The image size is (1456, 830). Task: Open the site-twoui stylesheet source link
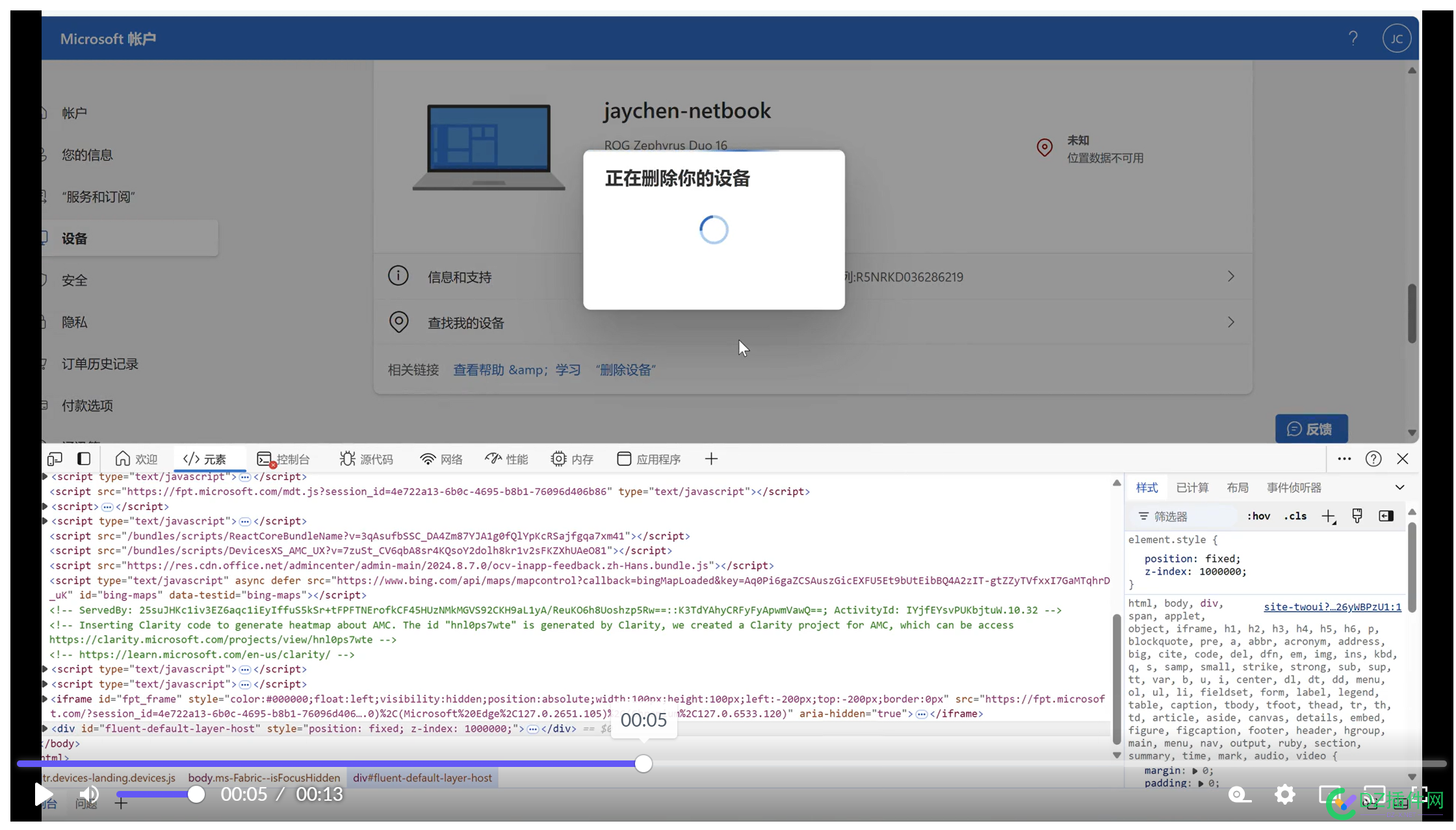(x=1332, y=606)
